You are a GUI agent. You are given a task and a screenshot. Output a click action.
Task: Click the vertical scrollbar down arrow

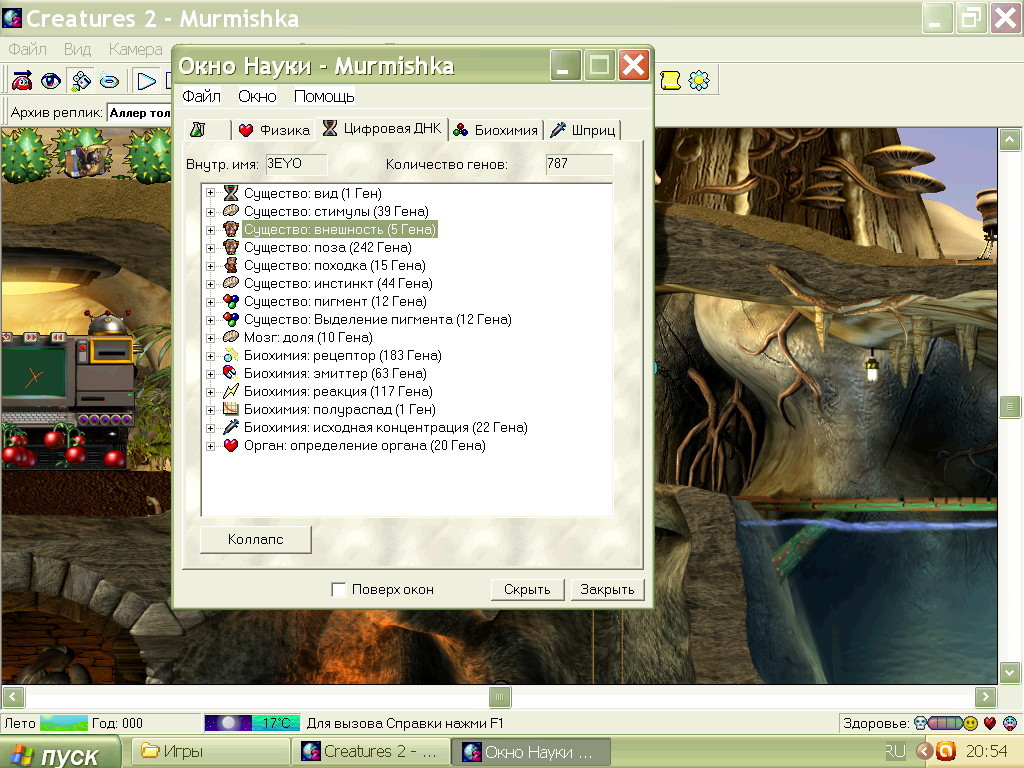pos(1010,672)
